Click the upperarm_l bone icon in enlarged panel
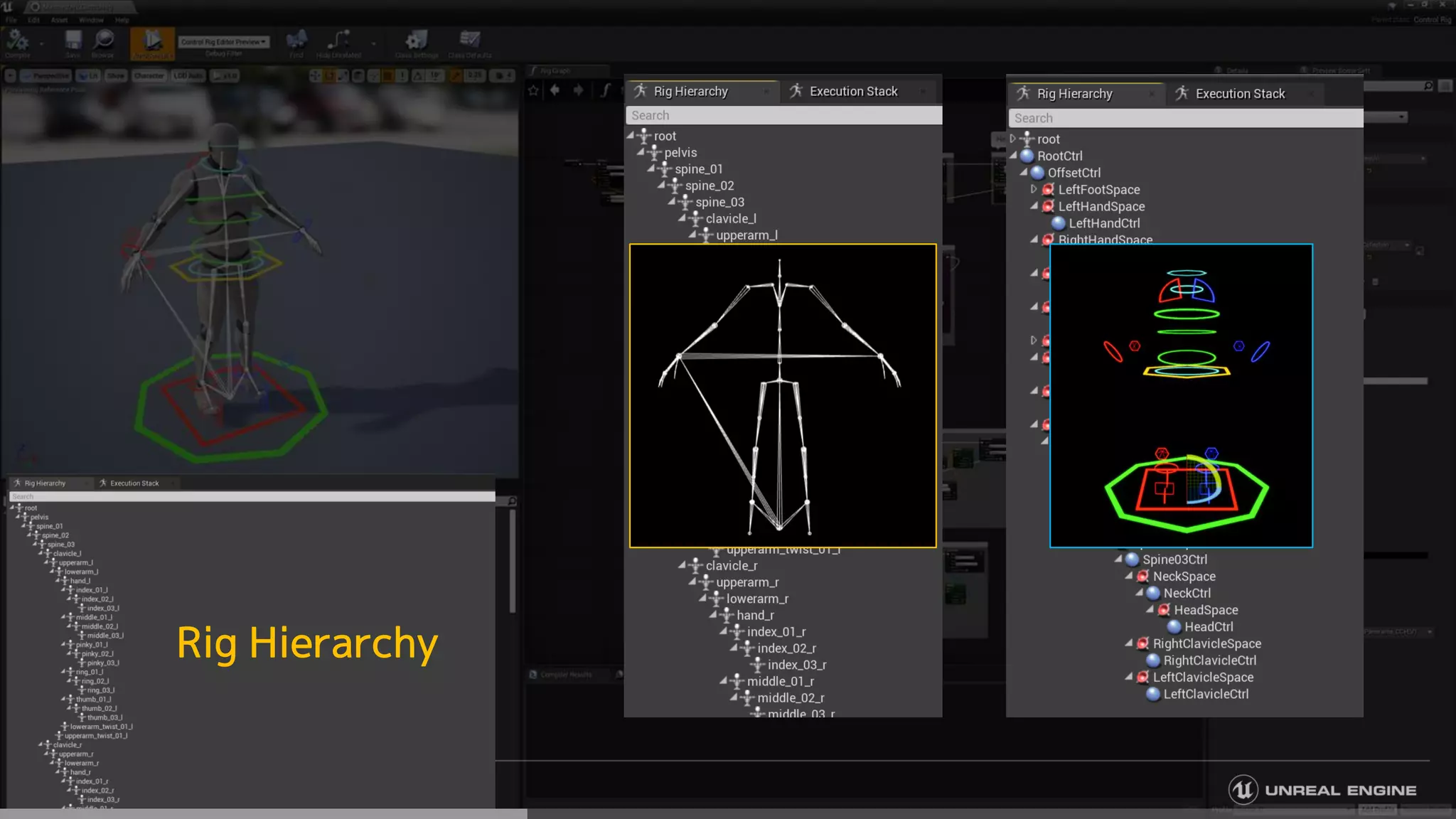The image size is (1456, 819). 706,235
